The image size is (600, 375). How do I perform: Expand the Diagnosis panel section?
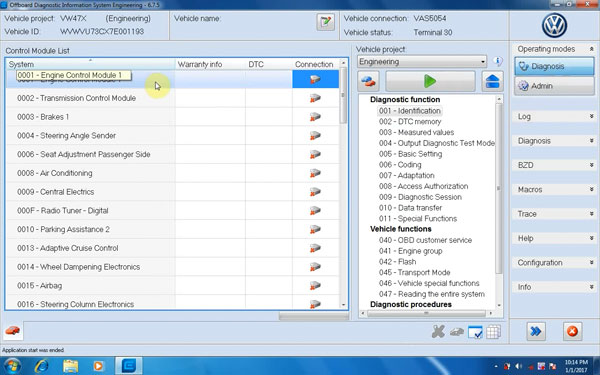(592, 141)
